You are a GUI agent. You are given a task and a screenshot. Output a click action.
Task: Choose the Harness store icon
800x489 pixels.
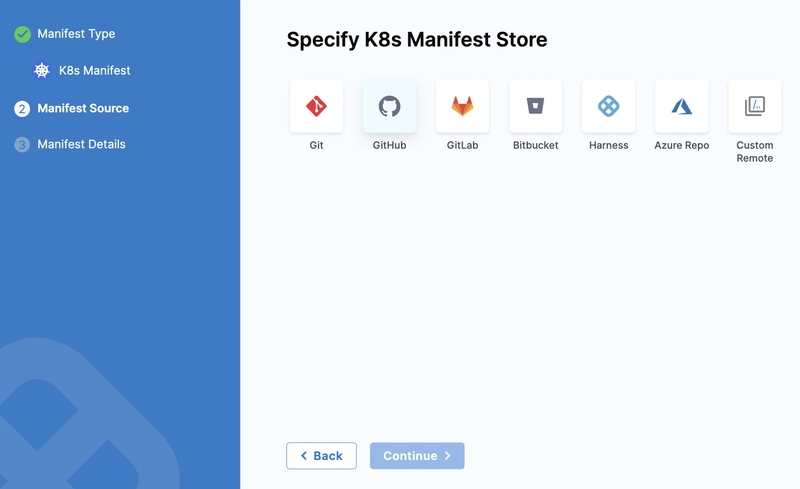click(609, 106)
